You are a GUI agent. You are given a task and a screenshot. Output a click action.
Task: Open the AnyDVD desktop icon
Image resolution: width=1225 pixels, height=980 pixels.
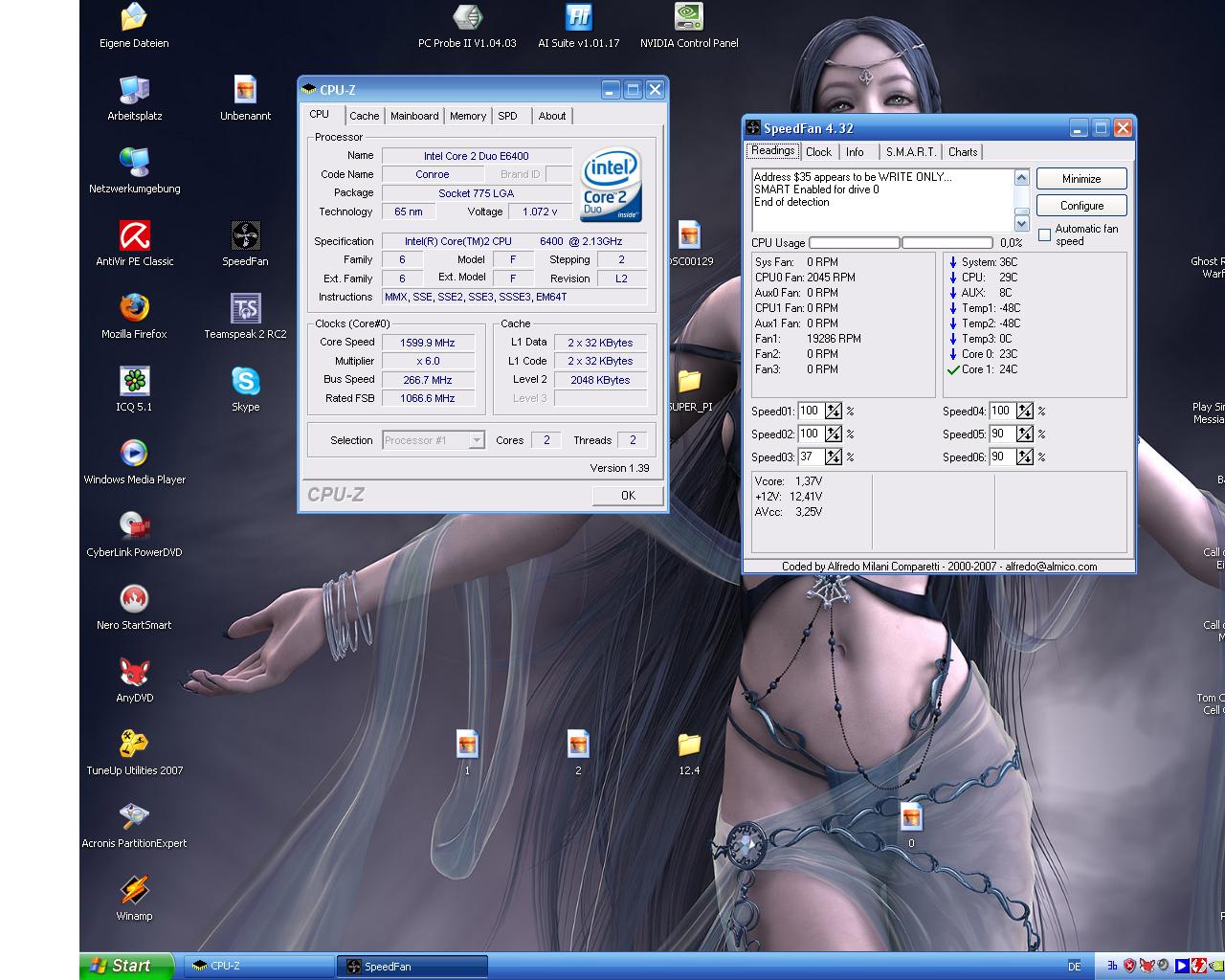point(134,680)
